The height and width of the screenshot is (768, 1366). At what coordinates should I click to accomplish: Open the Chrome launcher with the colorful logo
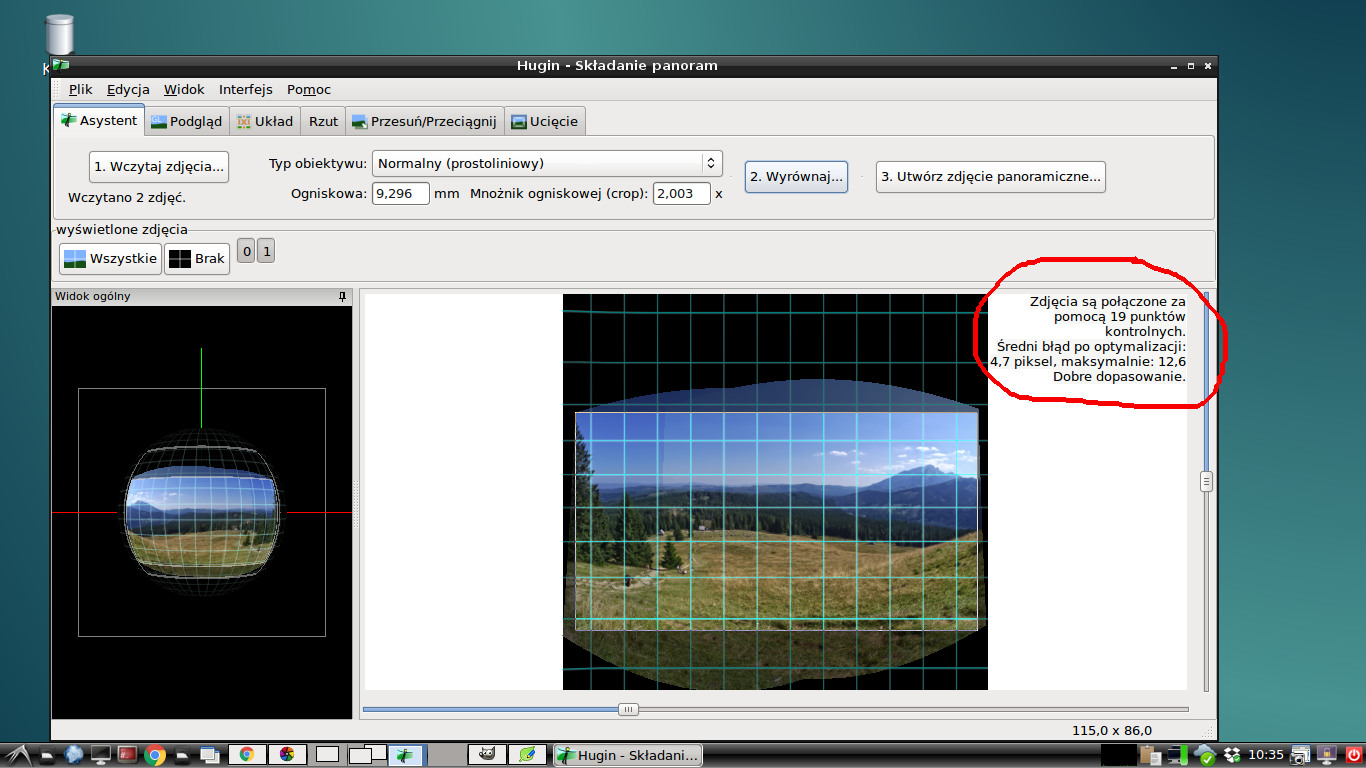tap(155, 755)
